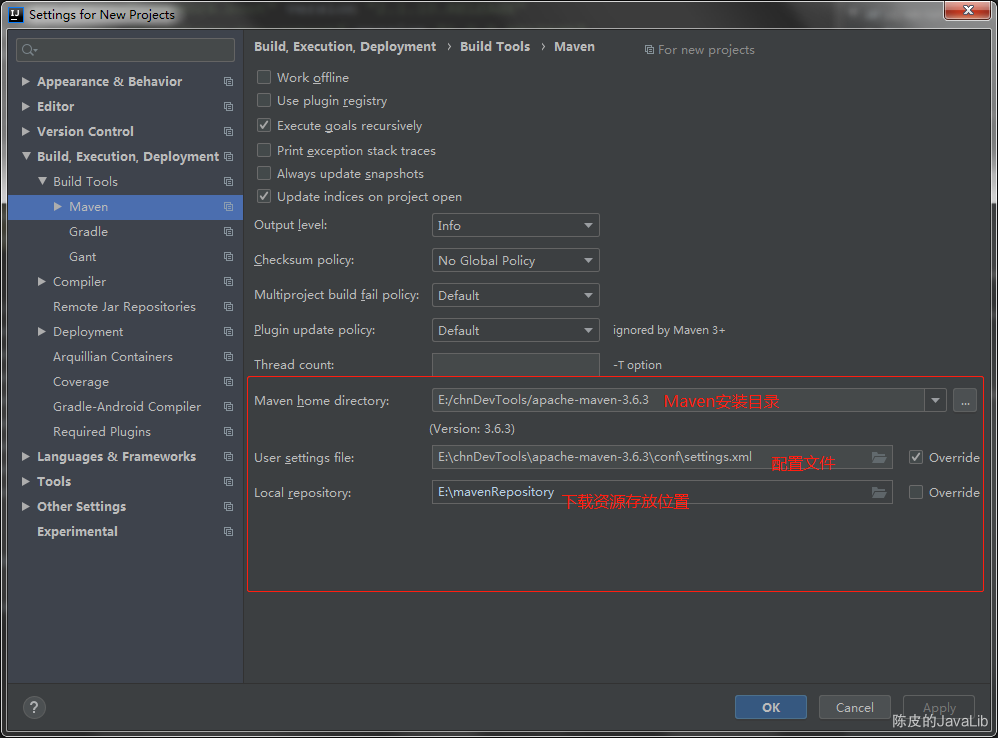Expand the Appearance & Behavior node
Viewport: 998px width, 738px height.
25,81
